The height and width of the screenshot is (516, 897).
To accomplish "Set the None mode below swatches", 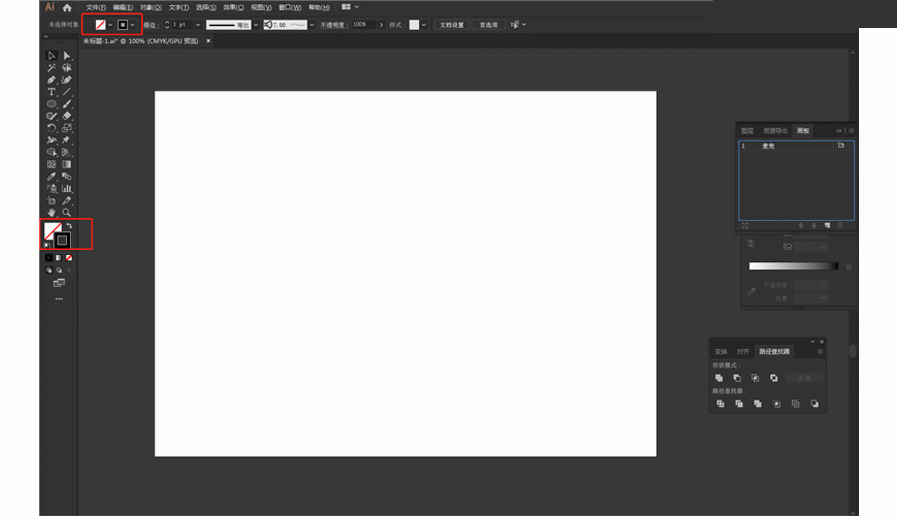I will point(68,257).
